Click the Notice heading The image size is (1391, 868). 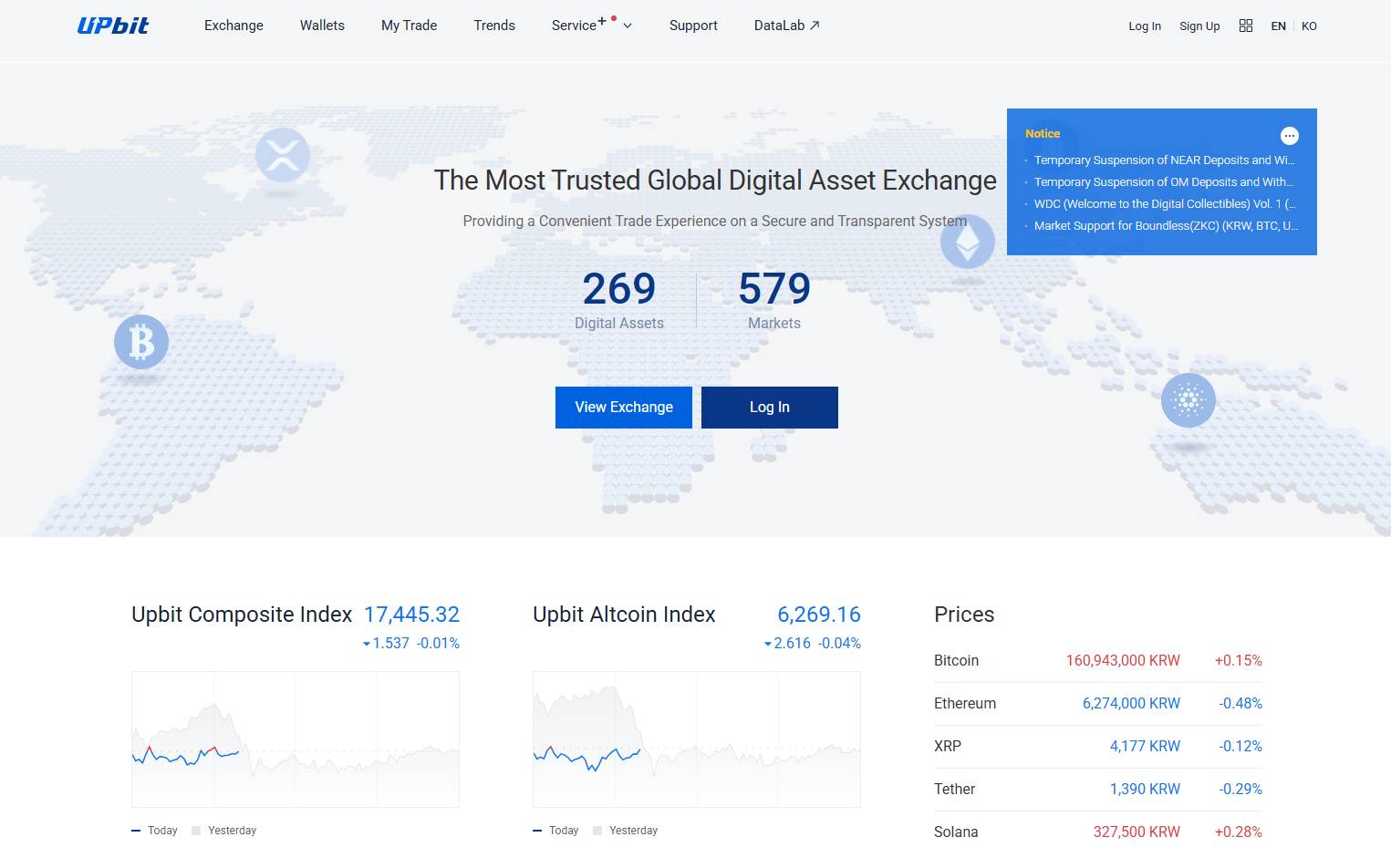[x=1043, y=133]
